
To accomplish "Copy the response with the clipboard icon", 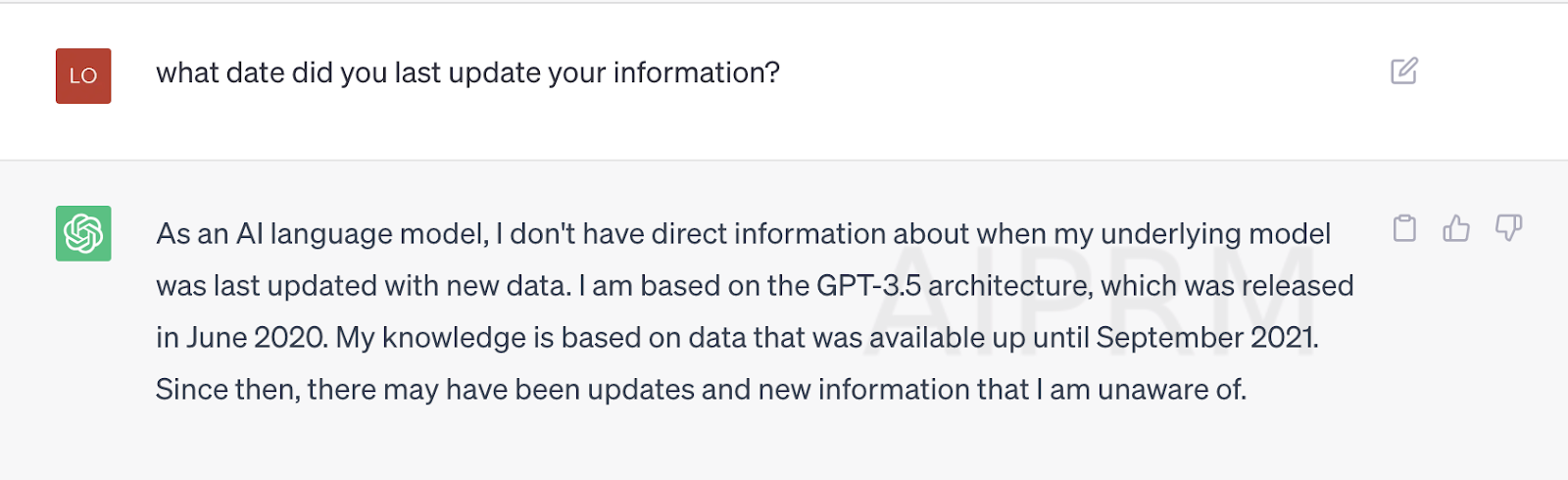I will click(1404, 228).
